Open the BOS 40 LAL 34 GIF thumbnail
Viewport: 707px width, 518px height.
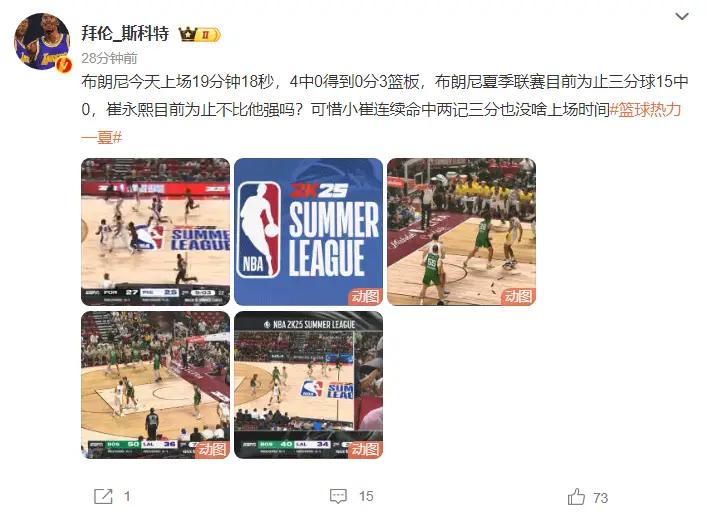coord(308,385)
